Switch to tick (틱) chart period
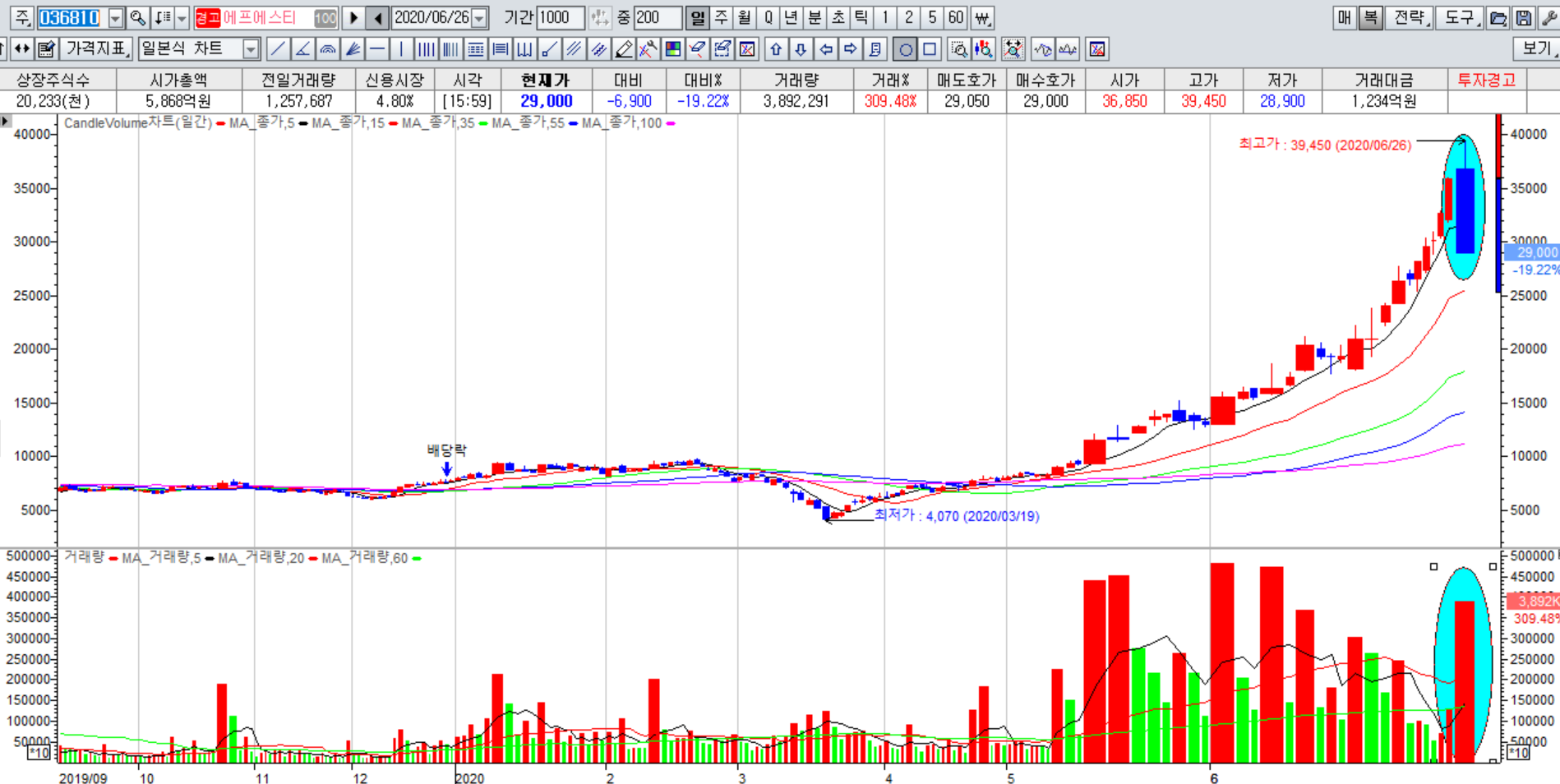The image size is (1560, 784). coord(861,17)
